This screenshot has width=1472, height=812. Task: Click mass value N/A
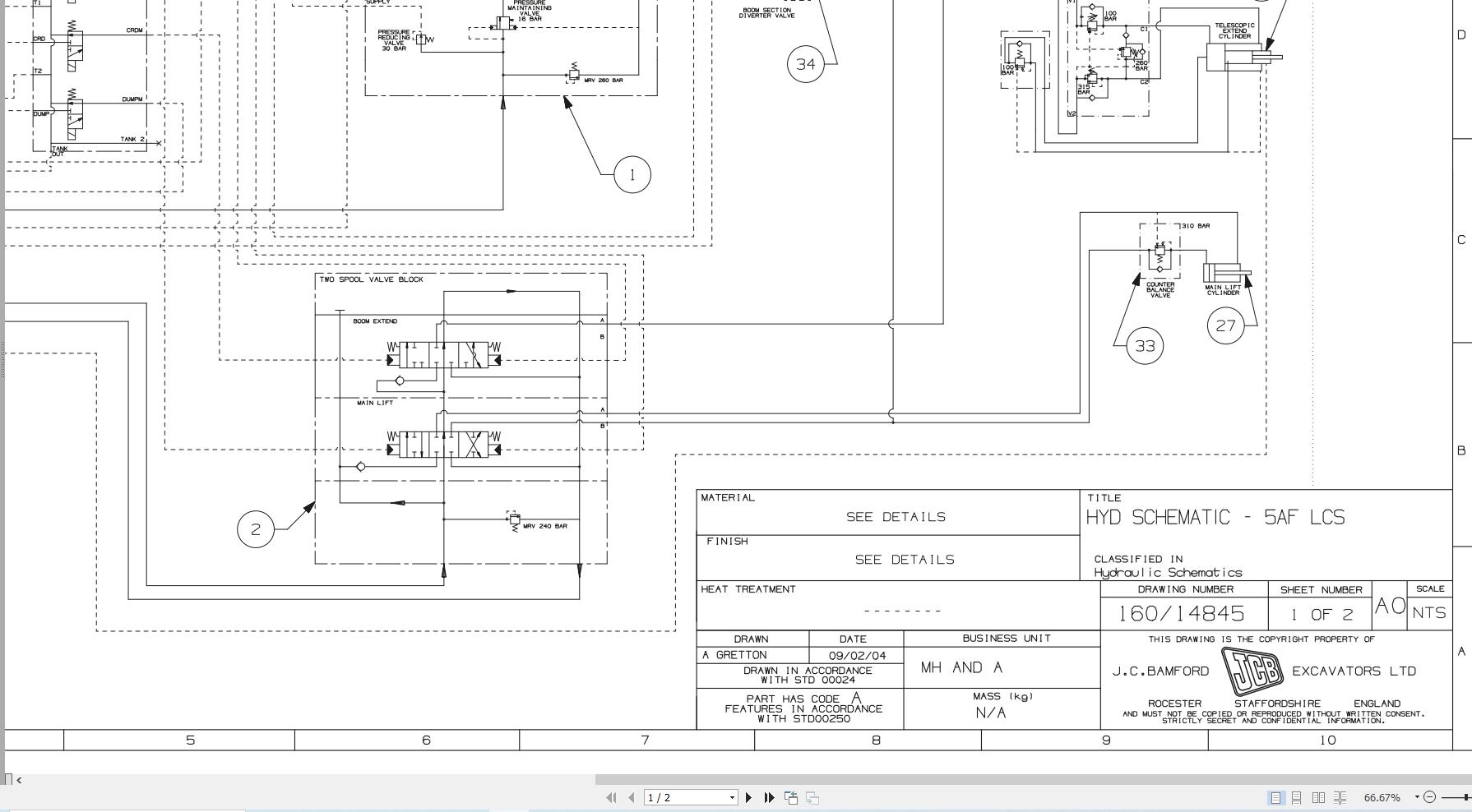pyautogui.click(x=991, y=713)
